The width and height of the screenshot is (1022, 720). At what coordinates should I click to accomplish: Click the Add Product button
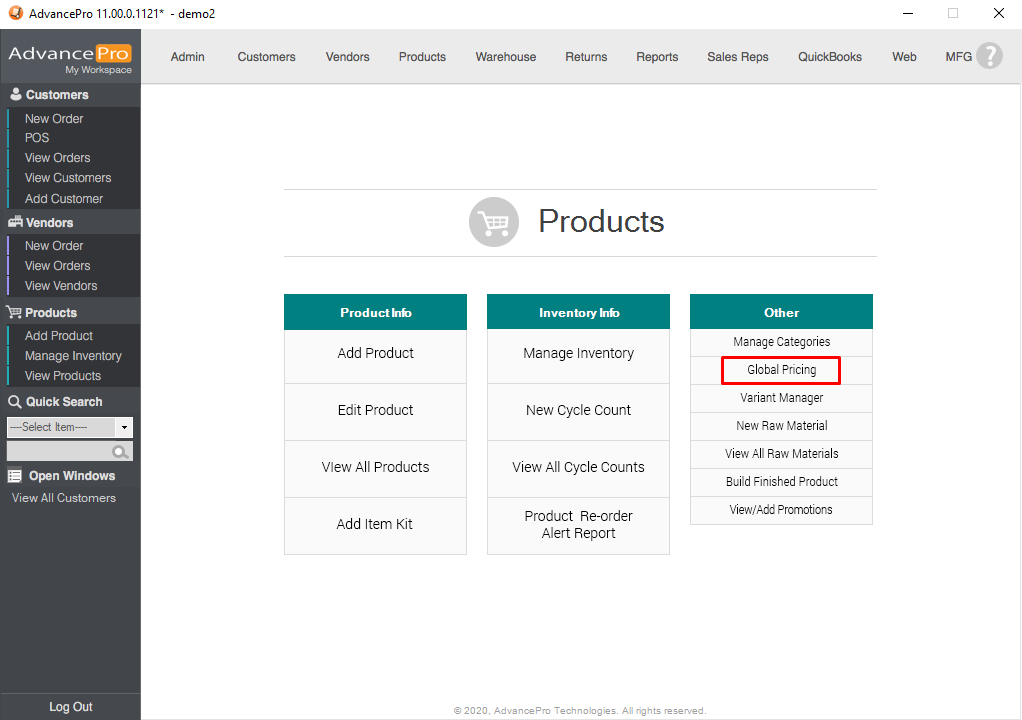click(x=375, y=354)
